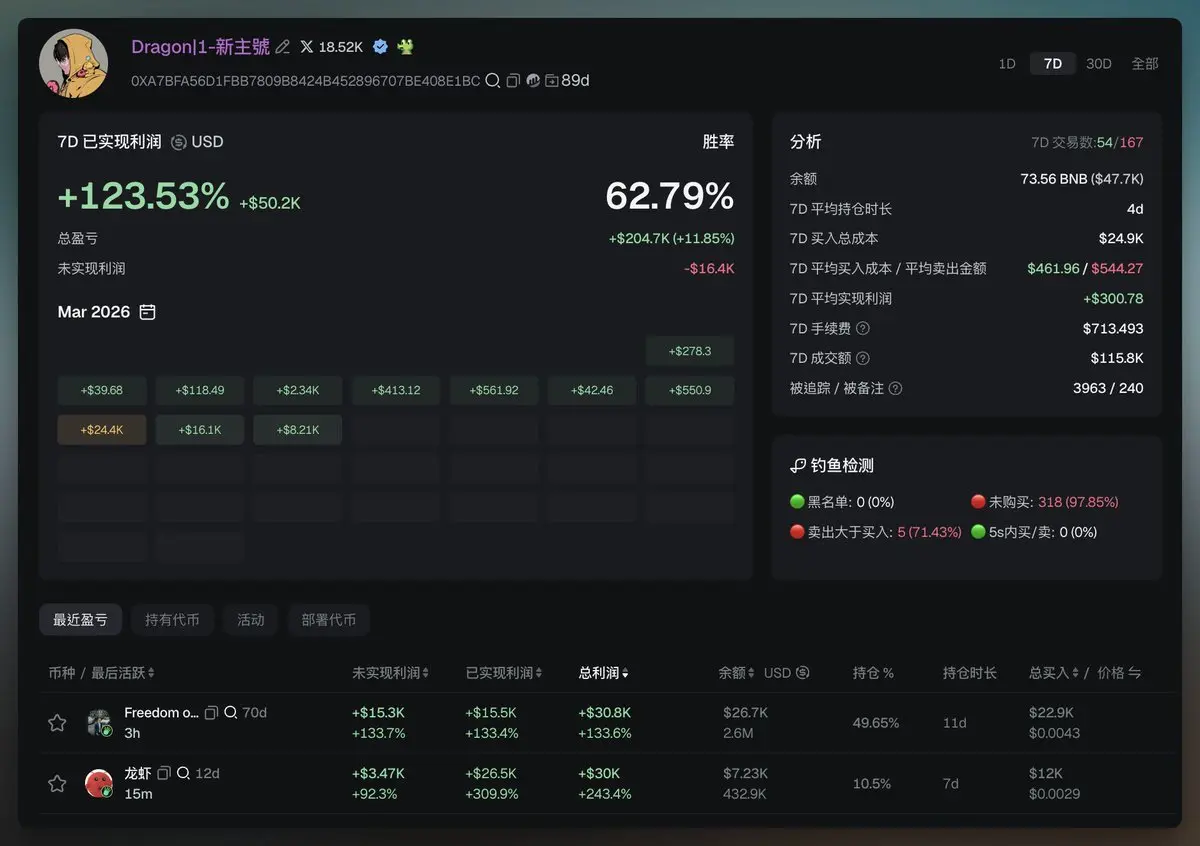Screen dimensions: 1200x846
Task: Click the green frog emoji badge
Action: 405,47
